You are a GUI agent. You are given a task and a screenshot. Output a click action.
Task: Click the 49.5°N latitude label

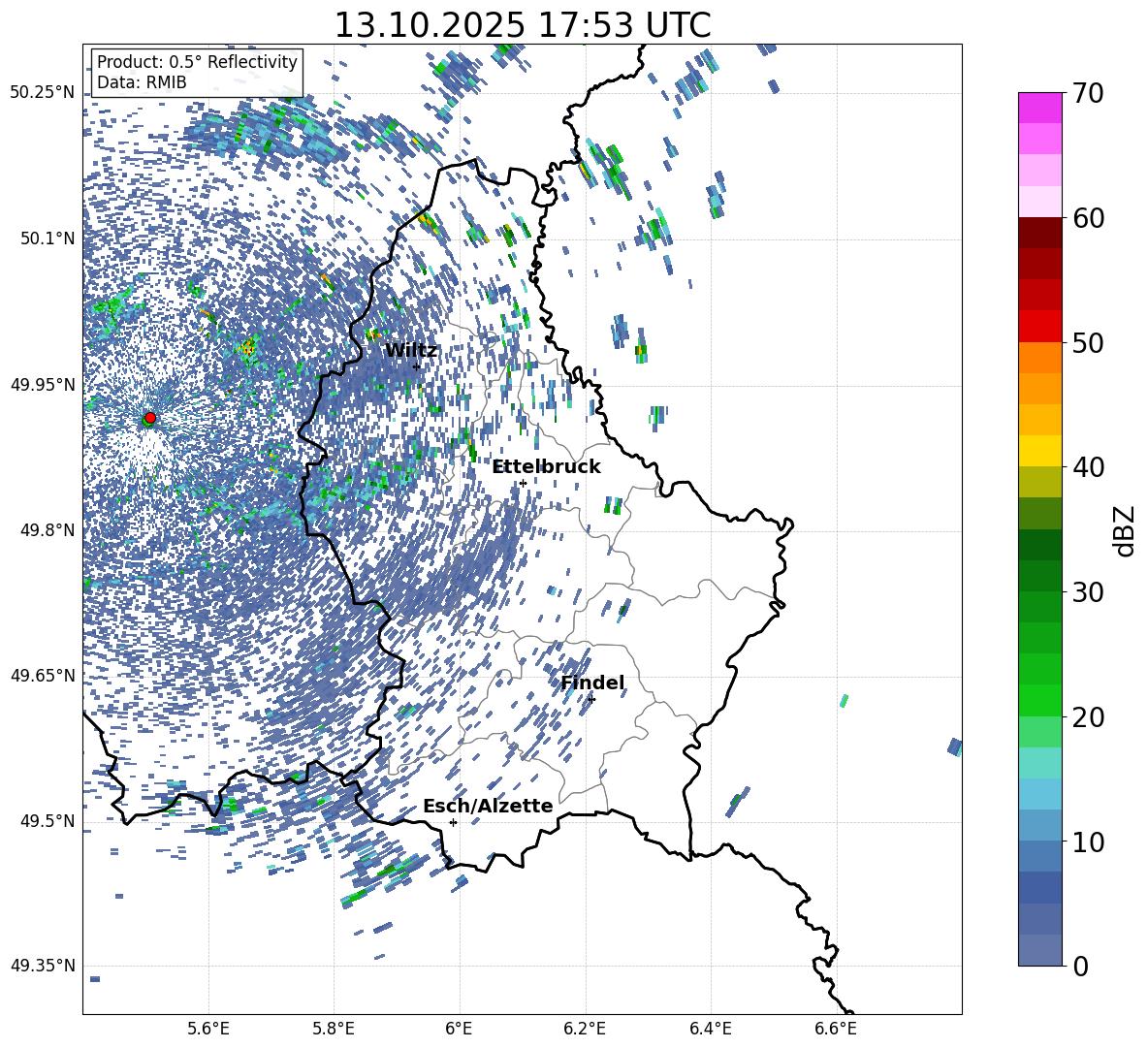47,820
